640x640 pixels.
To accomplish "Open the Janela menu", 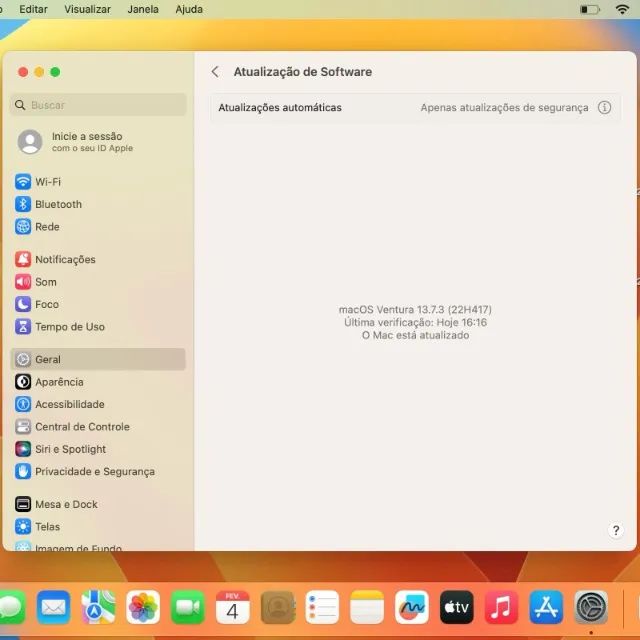I will pos(143,9).
